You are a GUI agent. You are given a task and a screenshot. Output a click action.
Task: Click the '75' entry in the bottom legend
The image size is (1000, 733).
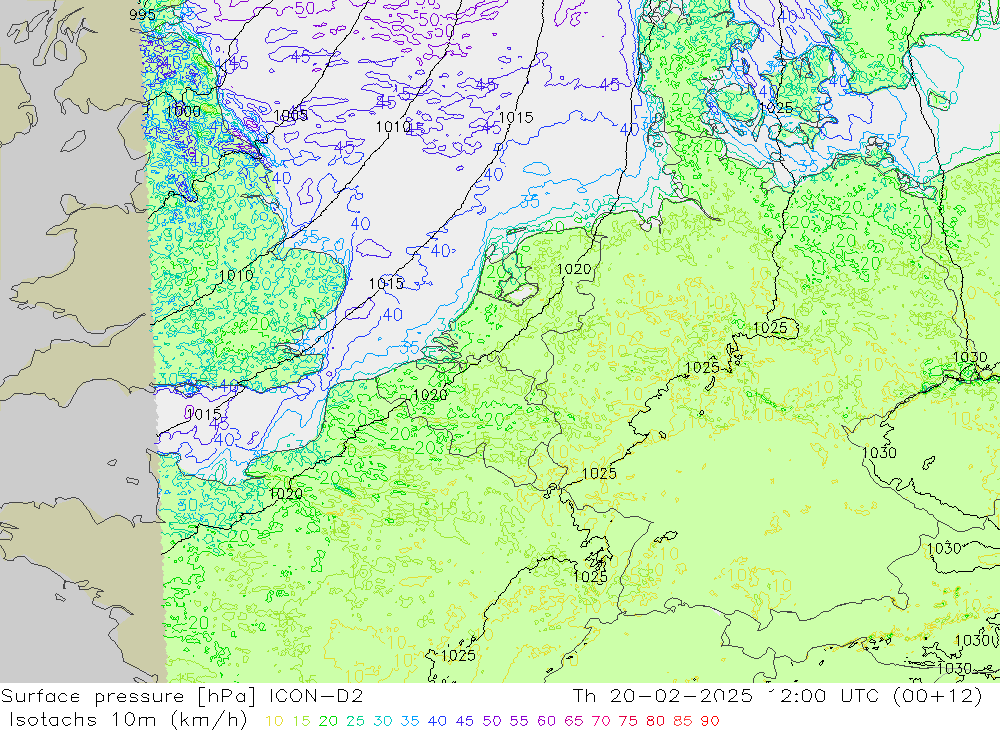(x=628, y=722)
